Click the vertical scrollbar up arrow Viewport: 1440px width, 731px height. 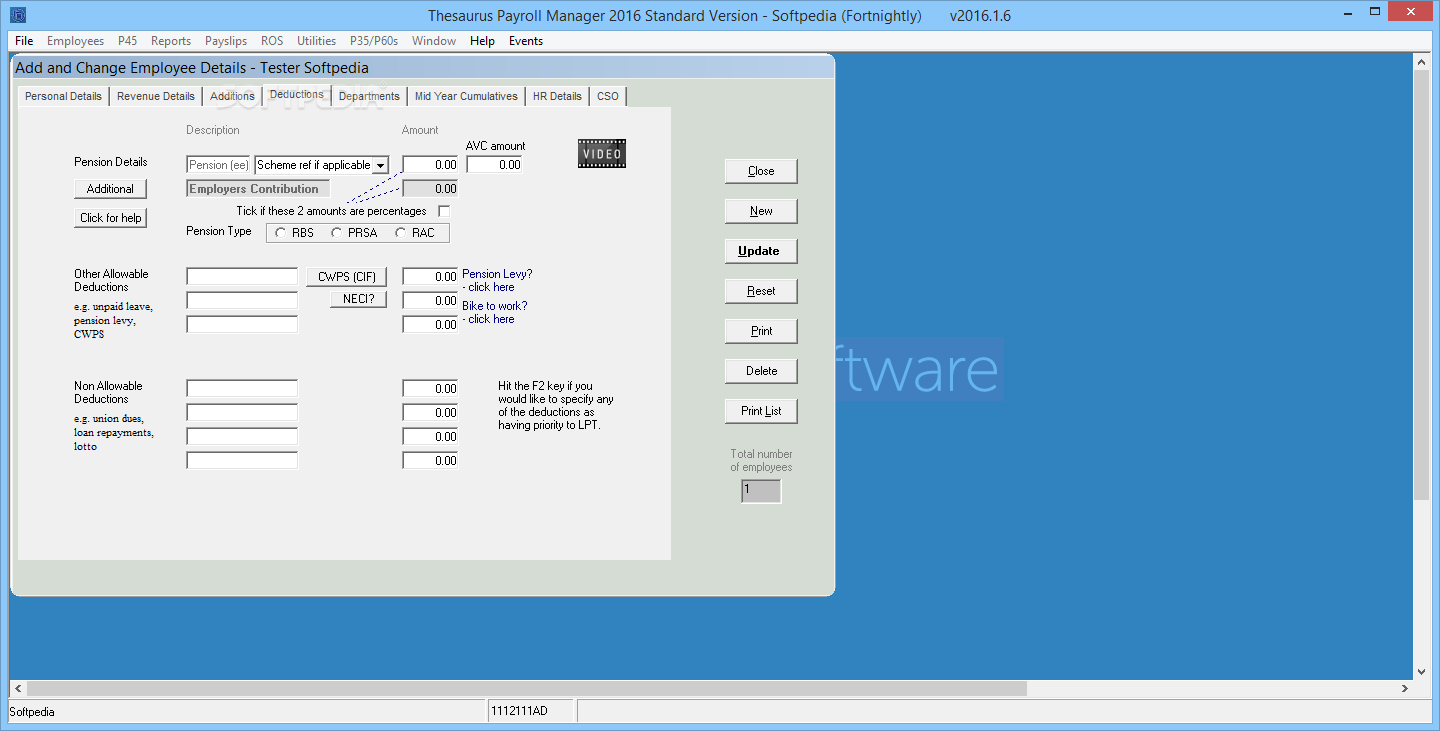pyautogui.click(x=1421, y=62)
